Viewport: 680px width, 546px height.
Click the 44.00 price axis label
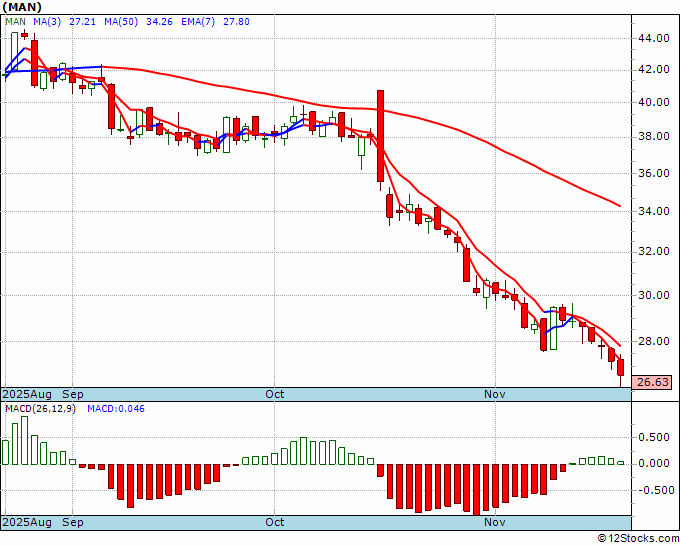tap(654, 39)
